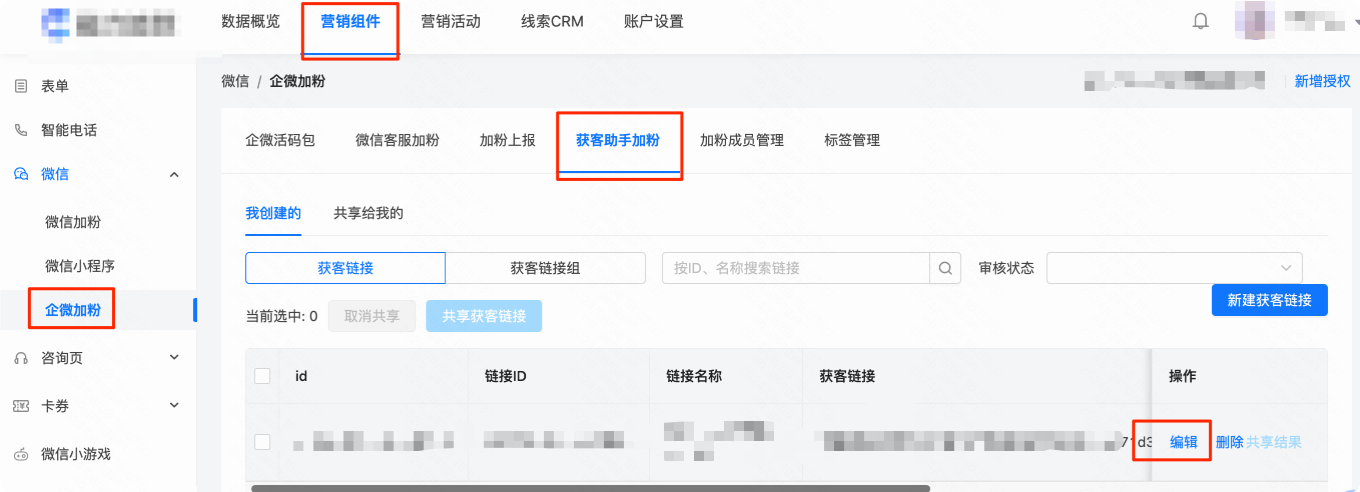Click the 链接名称 column header
The height and width of the screenshot is (492, 1360).
pyautogui.click(x=694, y=376)
